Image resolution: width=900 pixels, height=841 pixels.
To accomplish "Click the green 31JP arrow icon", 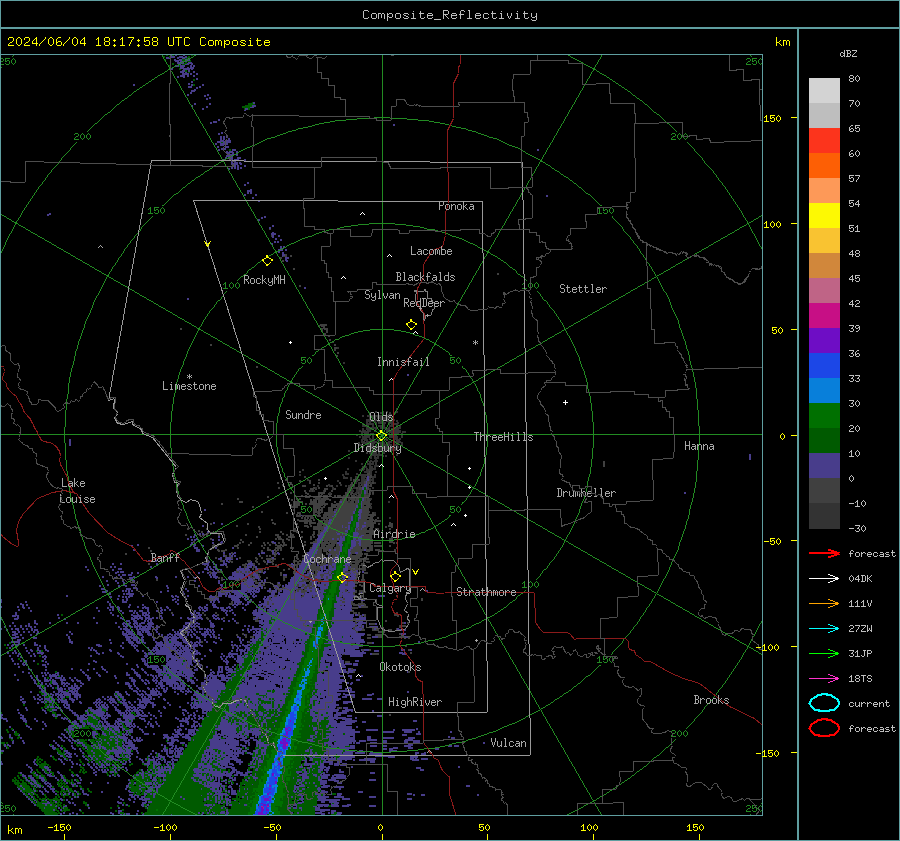I will point(824,653).
